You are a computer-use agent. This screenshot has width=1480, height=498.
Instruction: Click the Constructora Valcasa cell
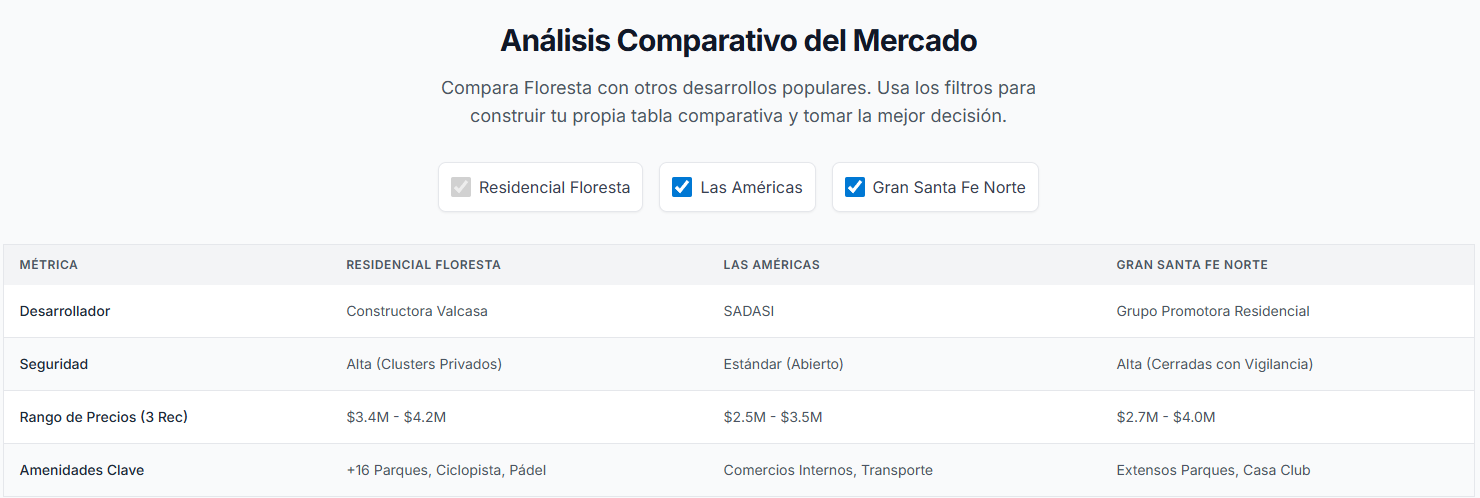tap(417, 311)
